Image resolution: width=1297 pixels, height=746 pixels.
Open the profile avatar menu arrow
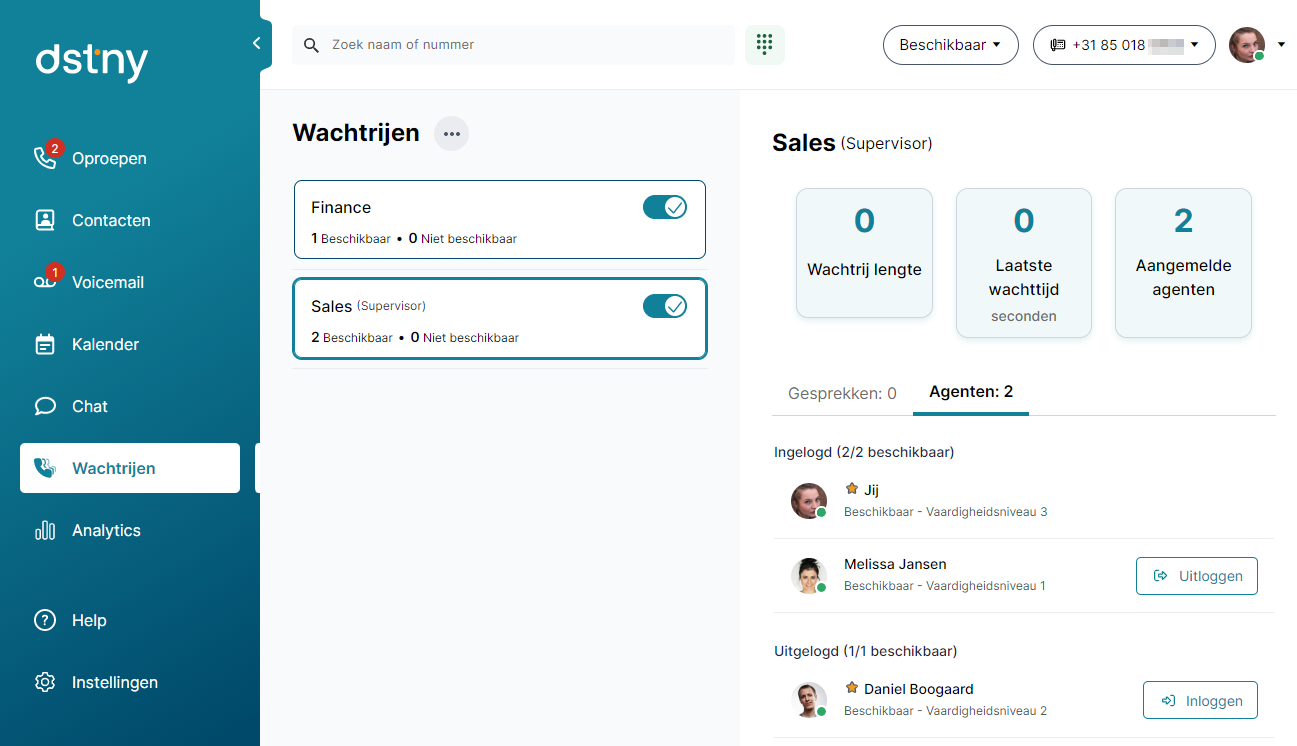point(1281,45)
